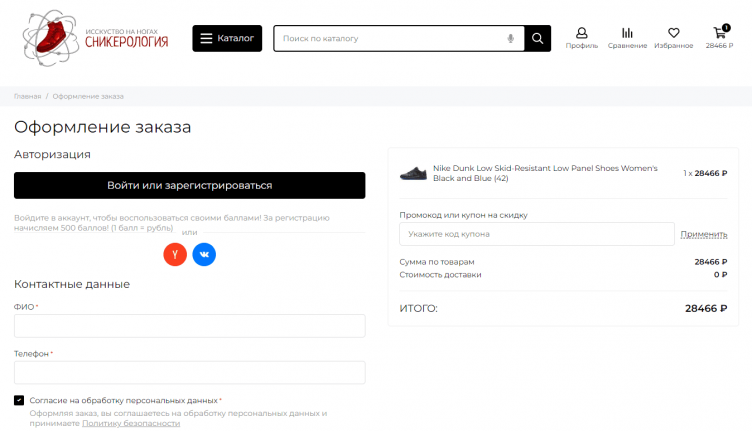Click Войти или зарегистрироваться button
The width and height of the screenshot is (752, 431).
[189, 186]
